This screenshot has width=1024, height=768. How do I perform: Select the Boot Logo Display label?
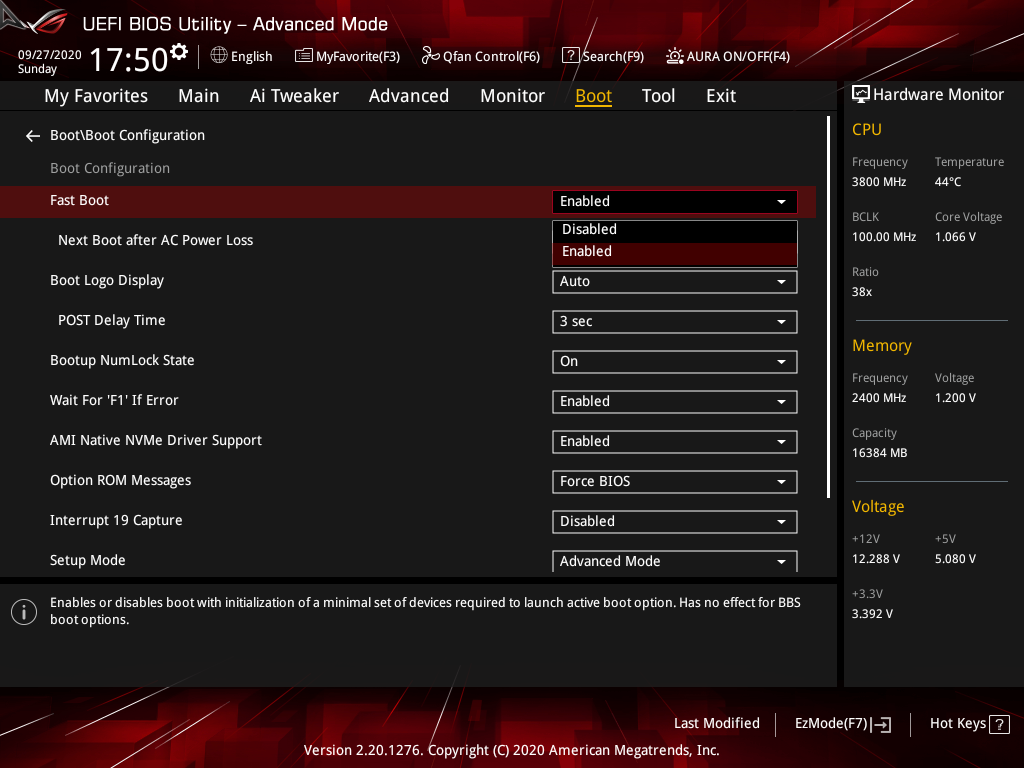click(107, 280)
